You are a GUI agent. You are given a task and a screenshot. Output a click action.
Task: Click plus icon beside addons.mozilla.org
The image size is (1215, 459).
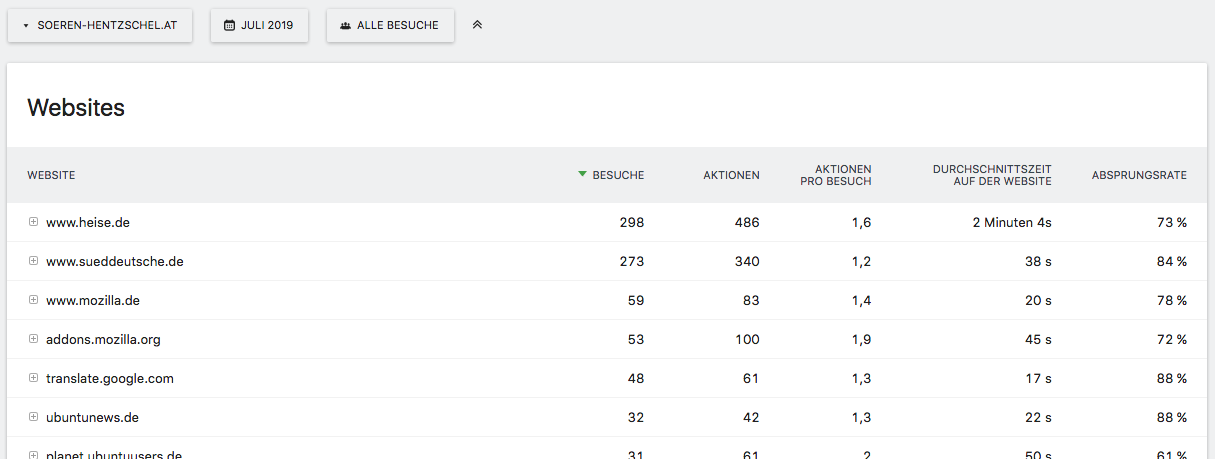tap(33, 339)
